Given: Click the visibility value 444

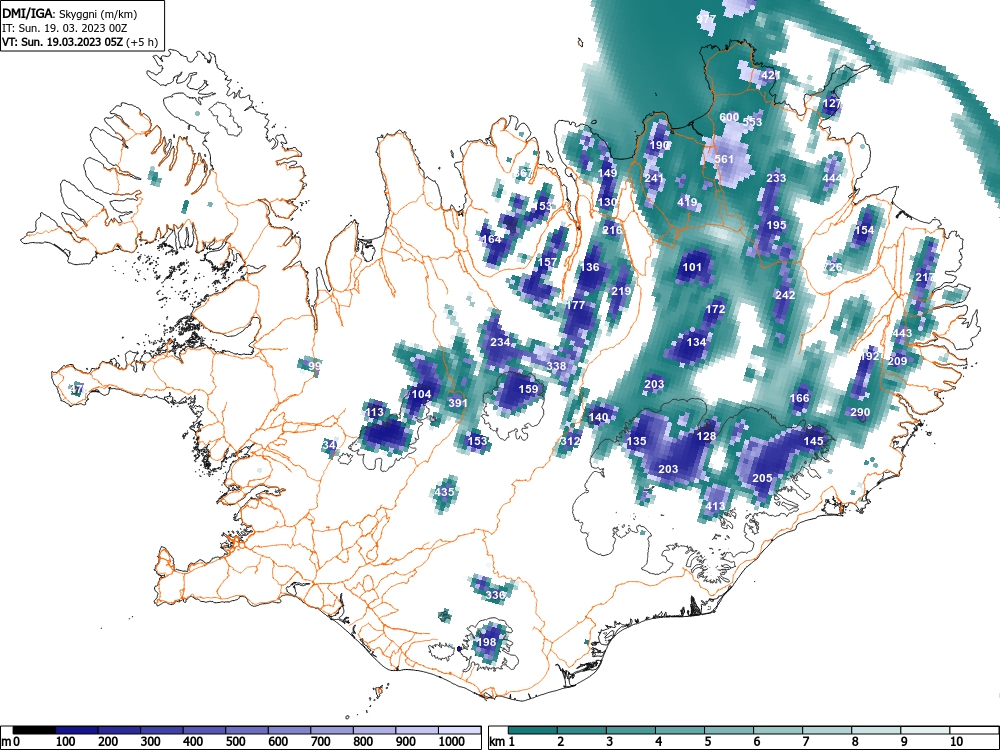Looking at the screenshot, I should 832,179.
